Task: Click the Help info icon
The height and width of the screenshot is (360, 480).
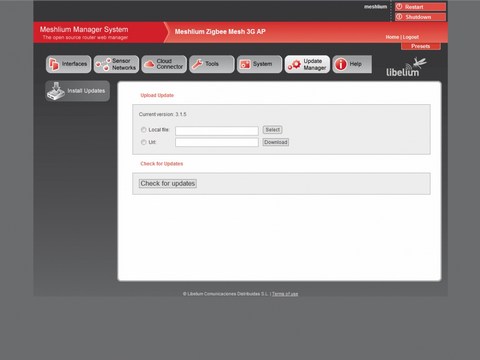Action: (341, 64)
